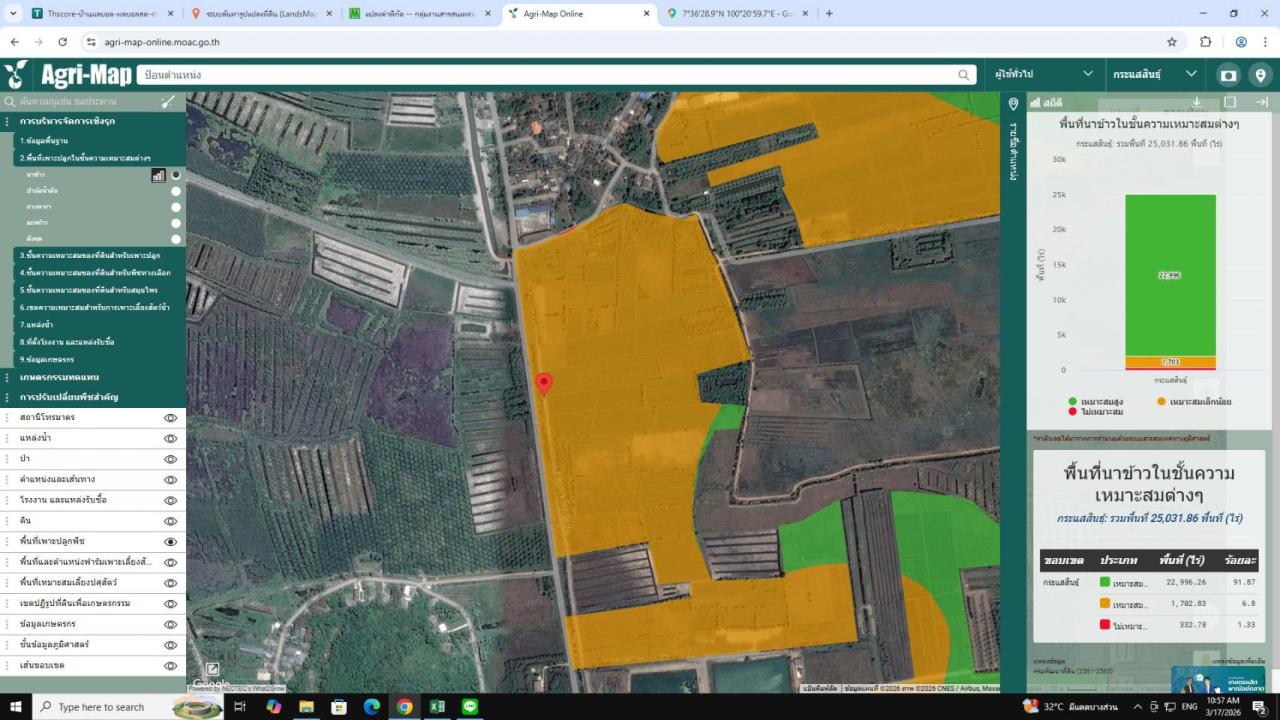Toggle visibility of ป่า layer
Screen dimensions: 1280x720
coord(170,459)
